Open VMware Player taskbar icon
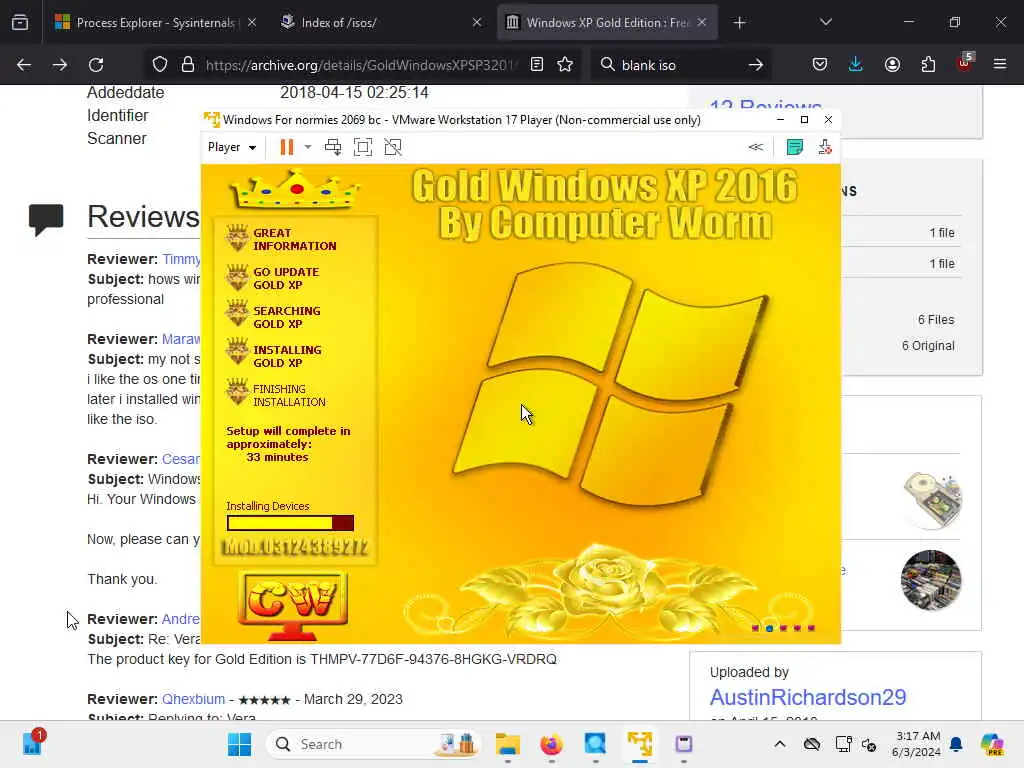 tap(640, 744)
